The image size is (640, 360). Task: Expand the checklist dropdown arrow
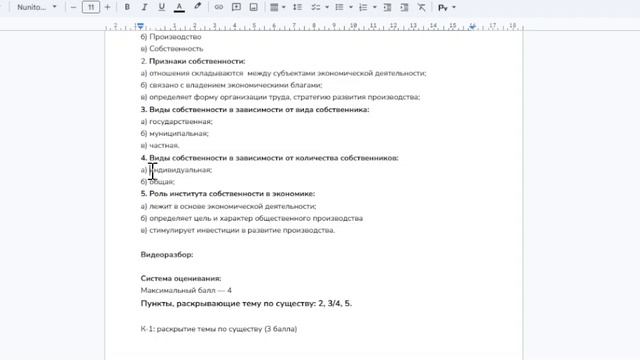(x=327, y=7)
